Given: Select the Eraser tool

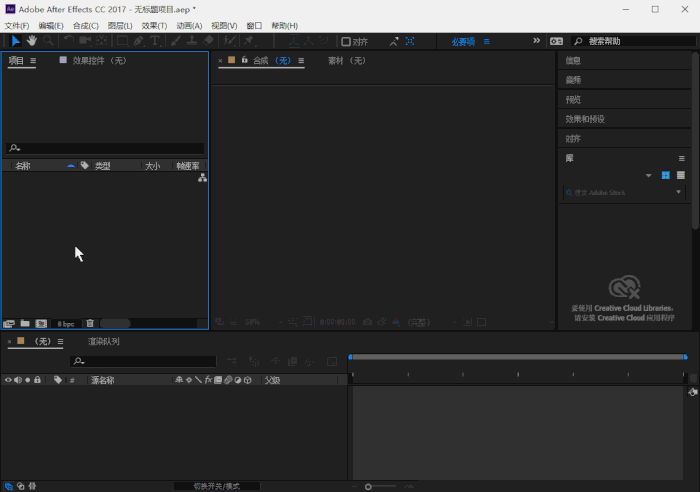Looking at the screenshot, I should (x=208, y=41).
